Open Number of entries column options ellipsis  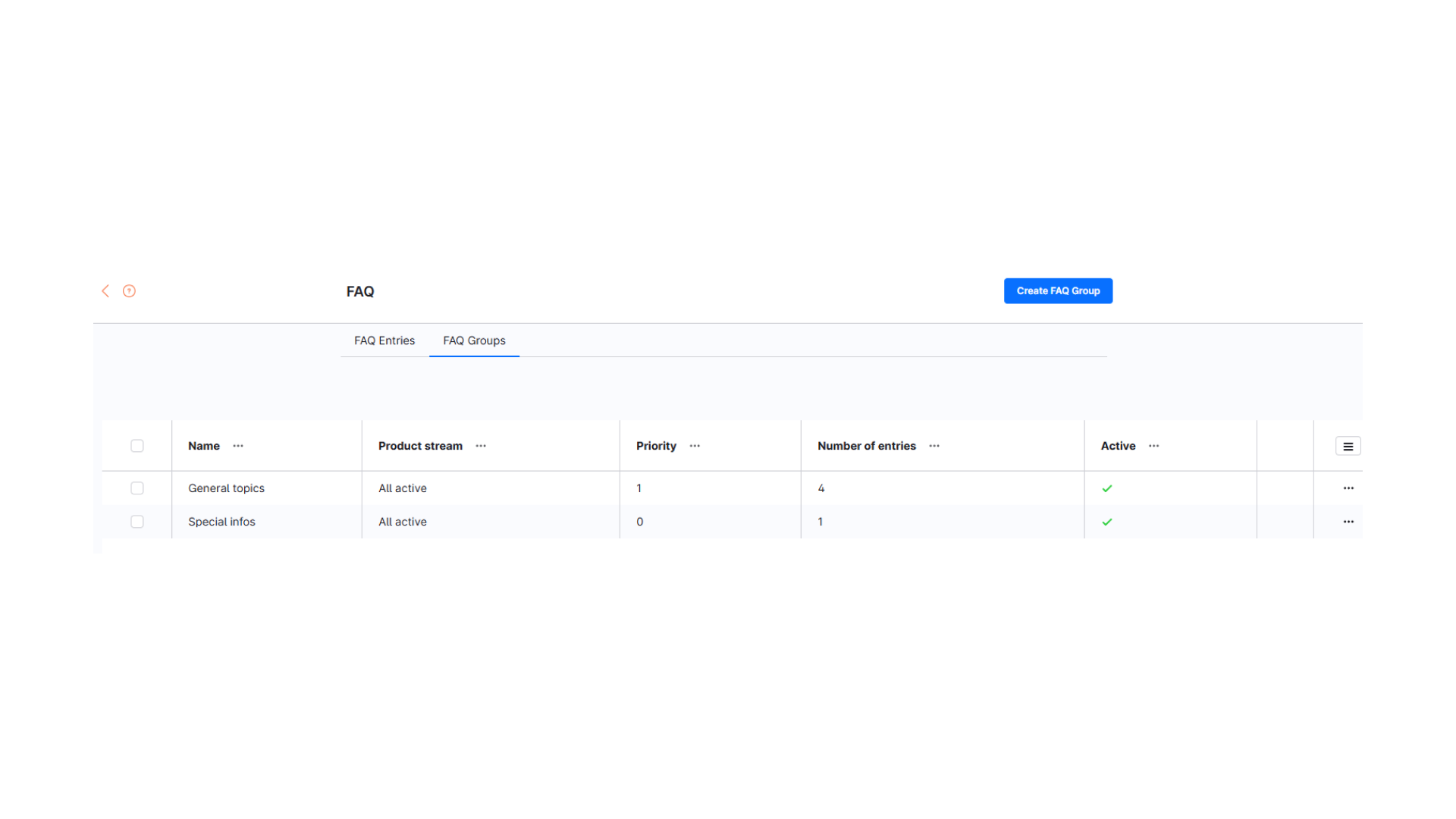point(934,446)
